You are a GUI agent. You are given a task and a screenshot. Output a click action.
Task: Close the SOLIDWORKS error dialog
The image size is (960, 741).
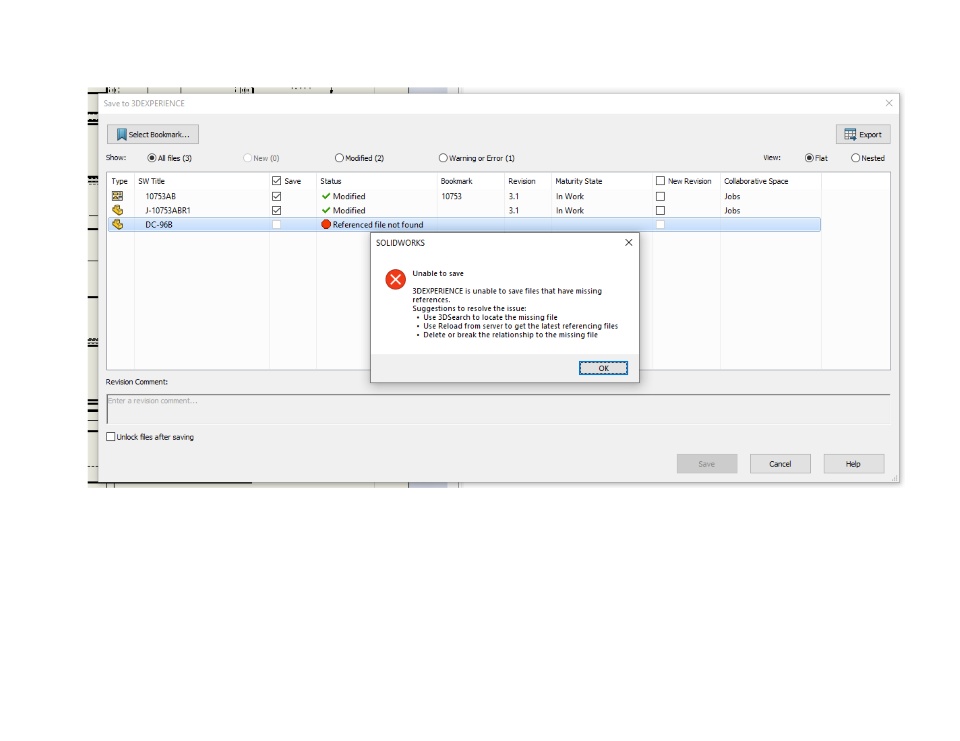coord(628,243)
